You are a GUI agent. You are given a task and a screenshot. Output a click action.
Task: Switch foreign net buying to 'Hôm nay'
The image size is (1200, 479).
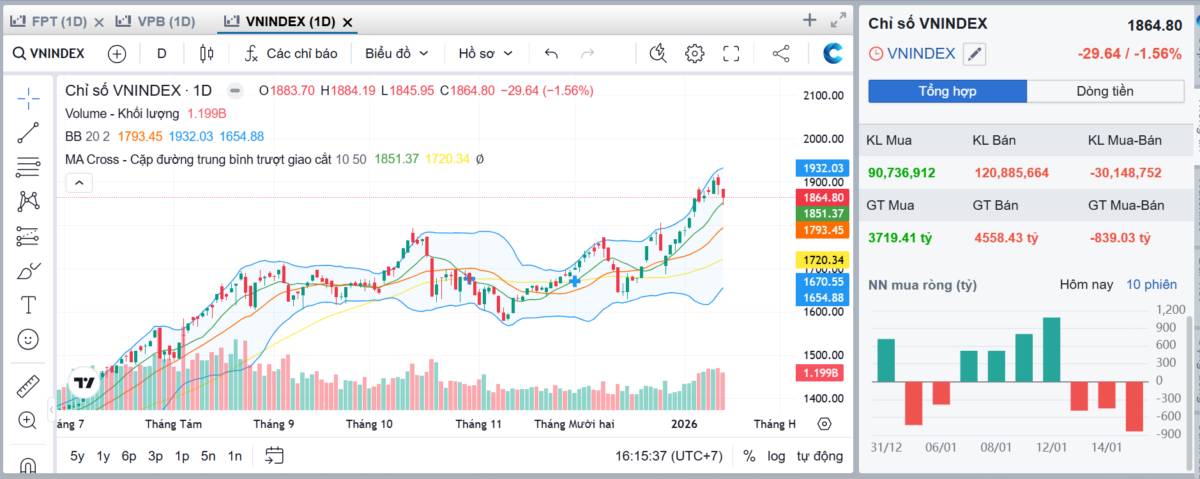click(1086, 285)
